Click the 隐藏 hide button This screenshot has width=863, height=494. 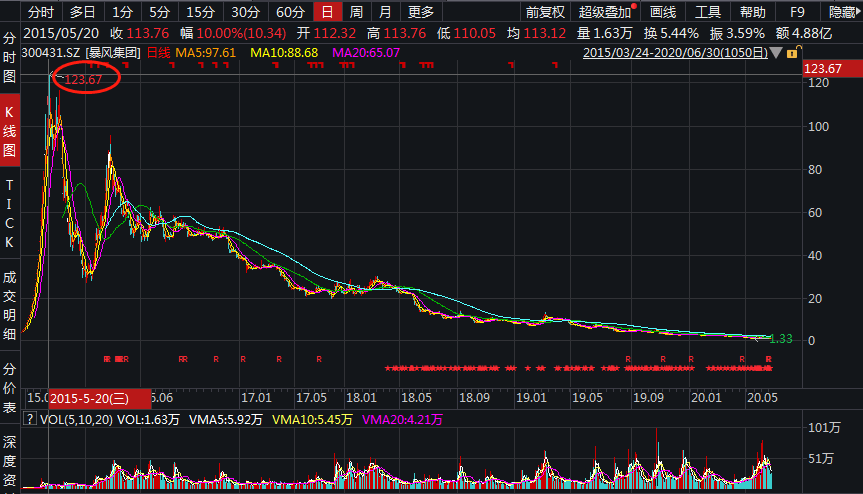[843, 12]
